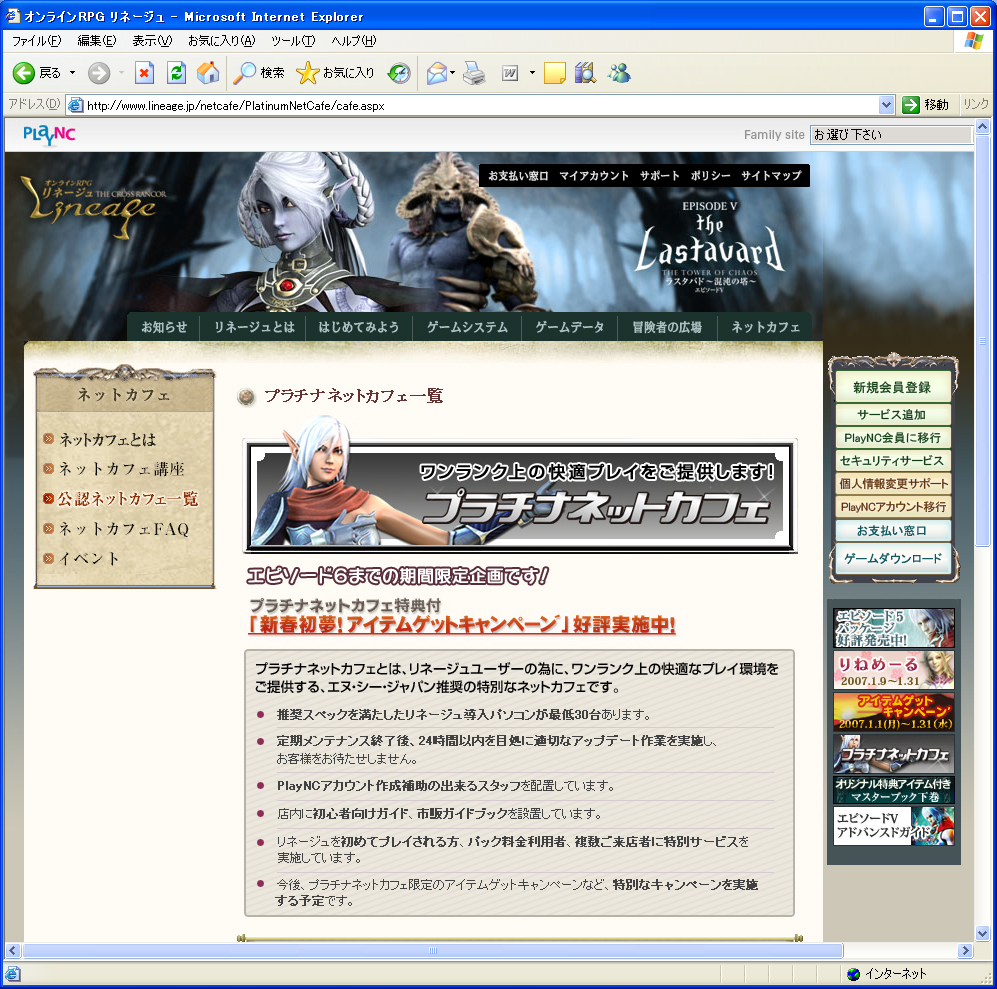The height and width of the screenshot is (989, 997).
Task: Select the ゲームシステム navigation tab
Action: tap(467, 327)
